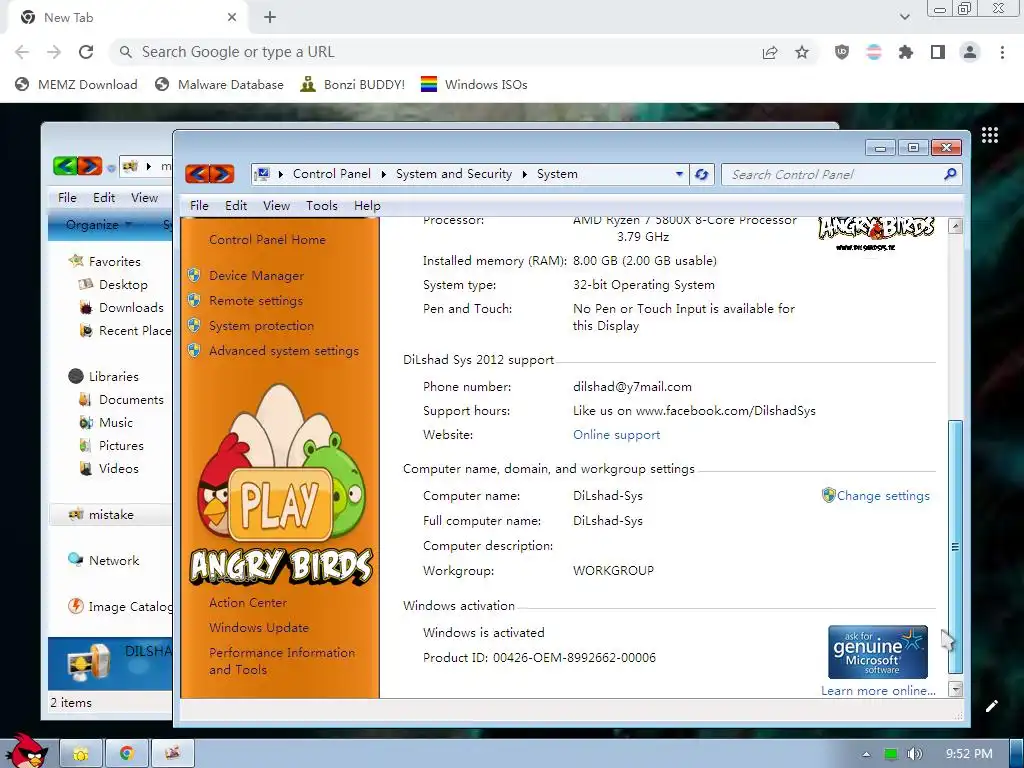Go forward in the System control panel window

click(222, 174)
